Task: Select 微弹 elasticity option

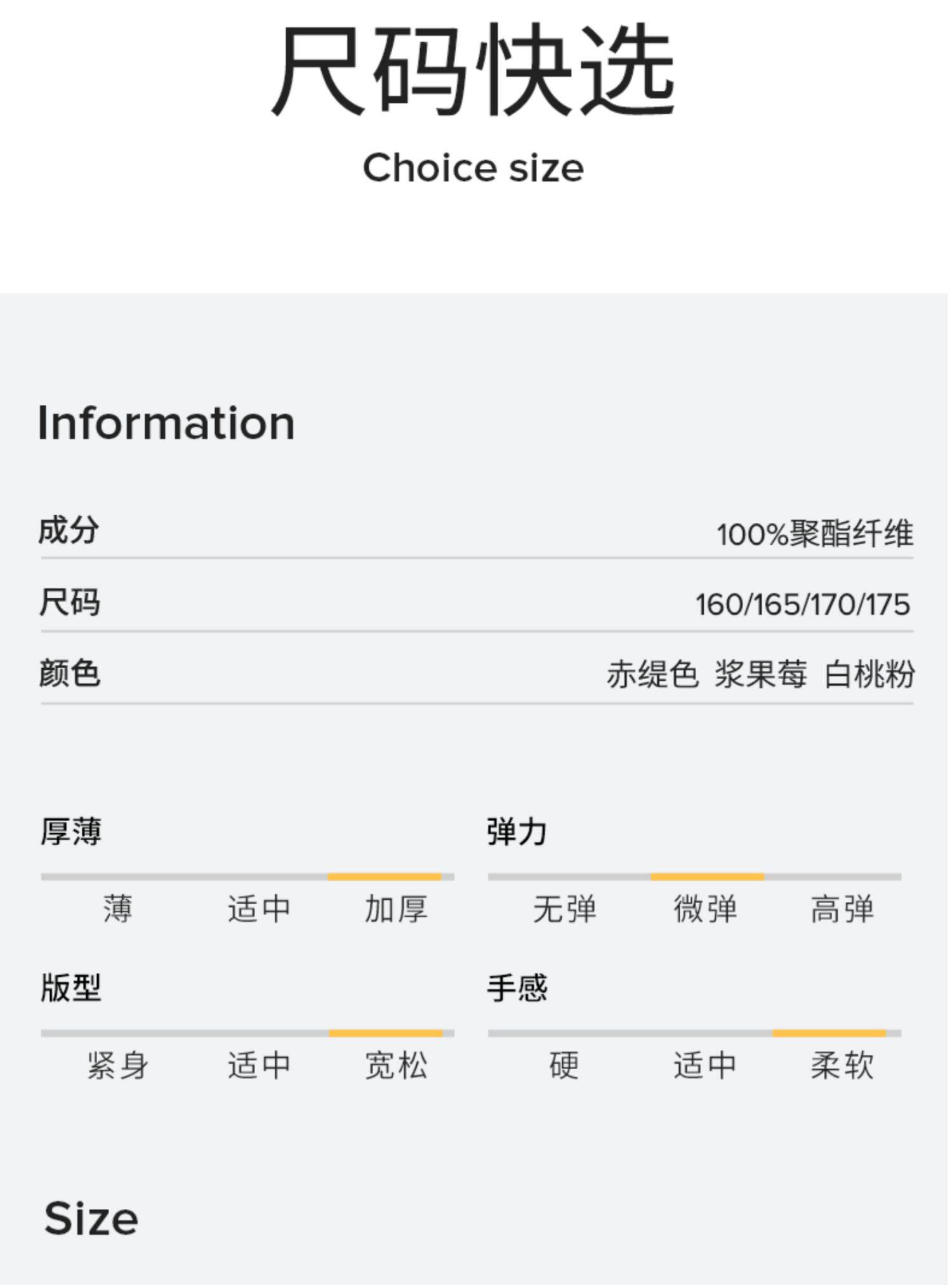Action: (x=705, y=909)
